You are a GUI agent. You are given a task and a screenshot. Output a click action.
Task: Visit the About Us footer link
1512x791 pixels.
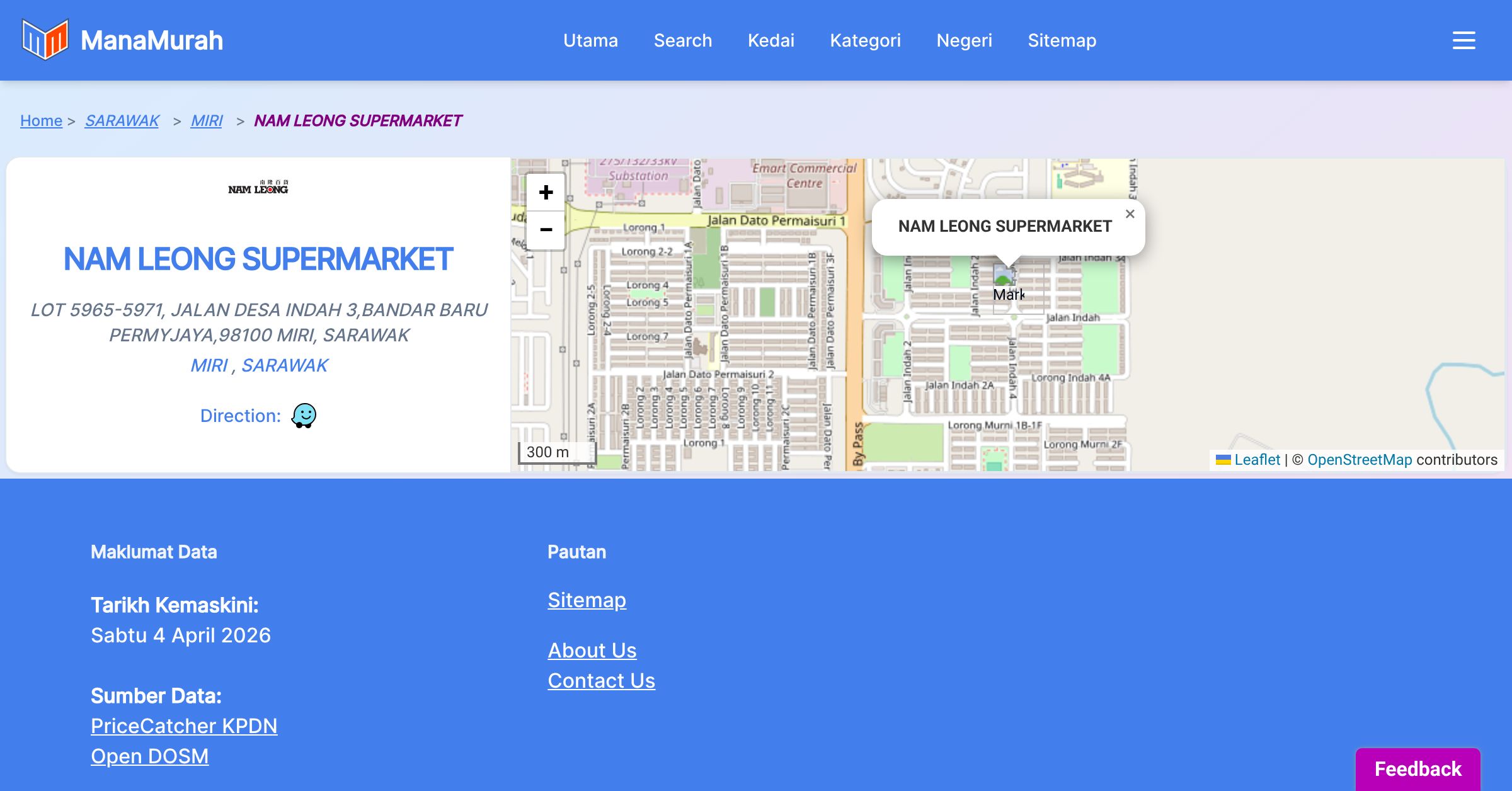(x=592, y=651)
